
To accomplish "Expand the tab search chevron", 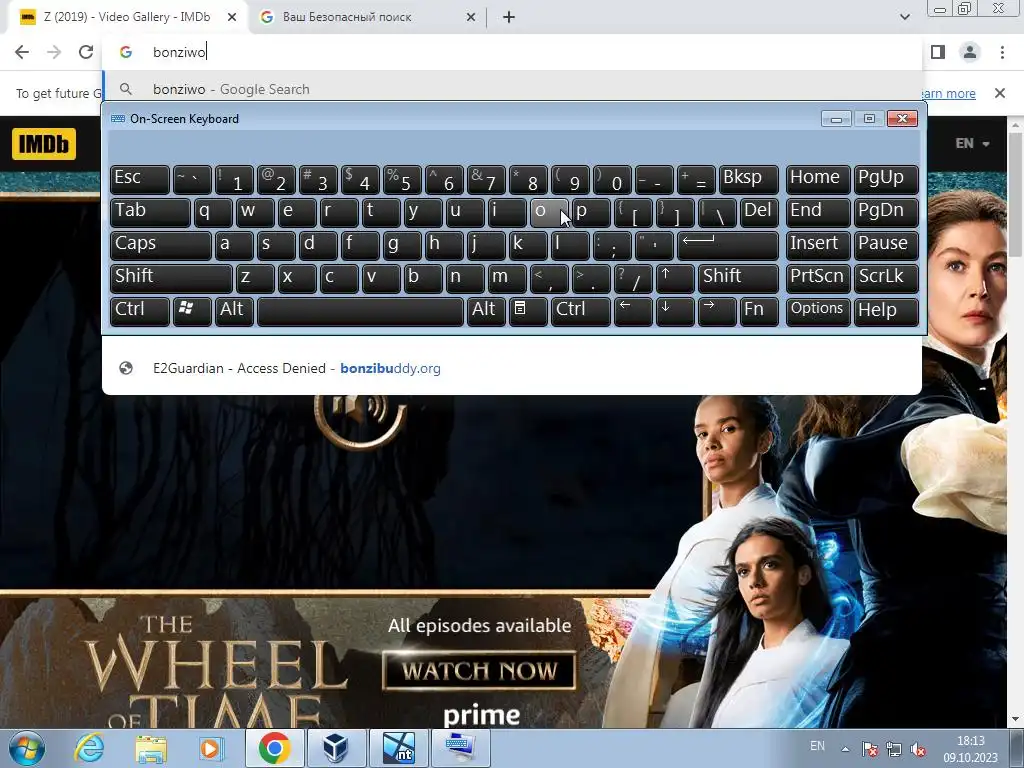I will [x=904, y=17].
